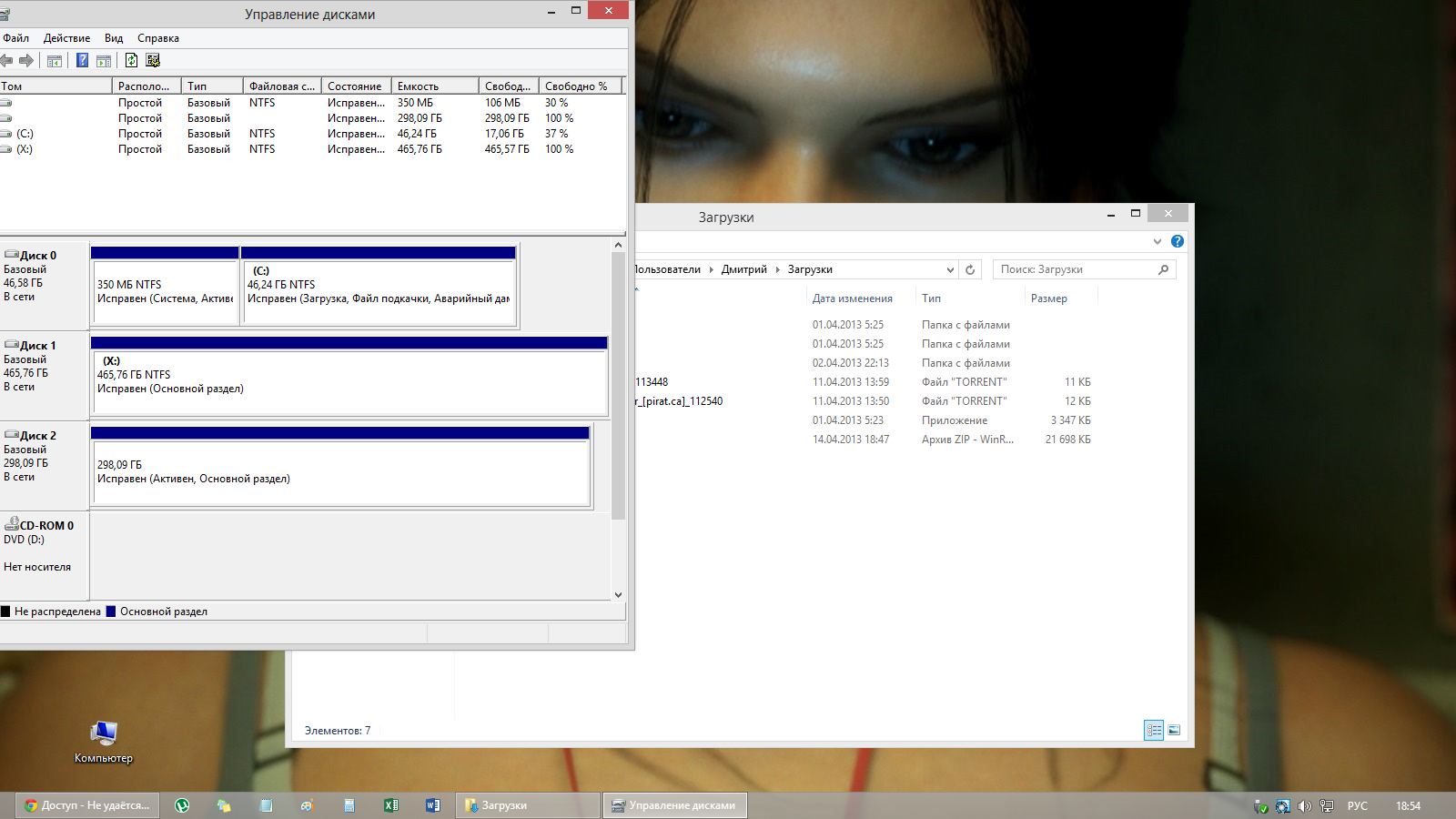Open address bar history dropdown
The height and width of the screenshot is (819, 1456).
tap(950, 269)
